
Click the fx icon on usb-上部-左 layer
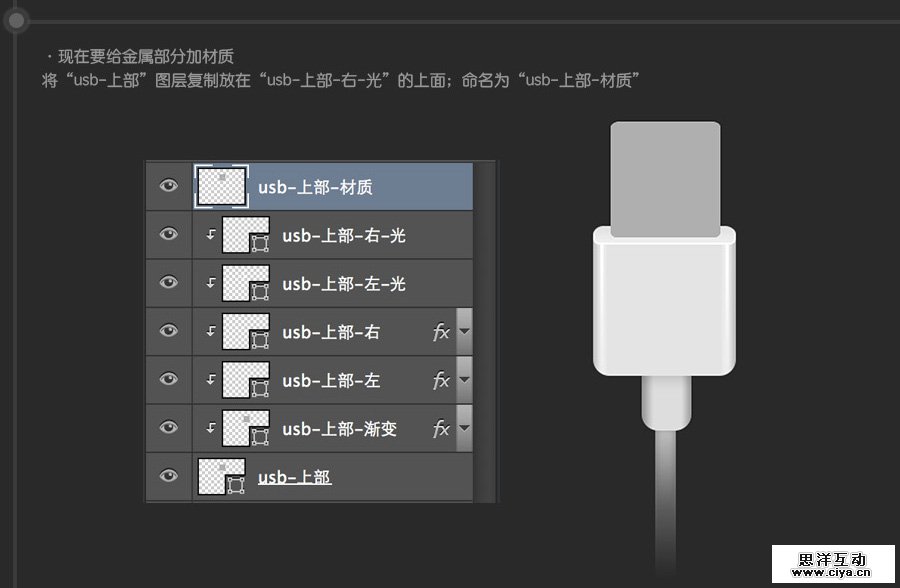click(x=442, y=380)
